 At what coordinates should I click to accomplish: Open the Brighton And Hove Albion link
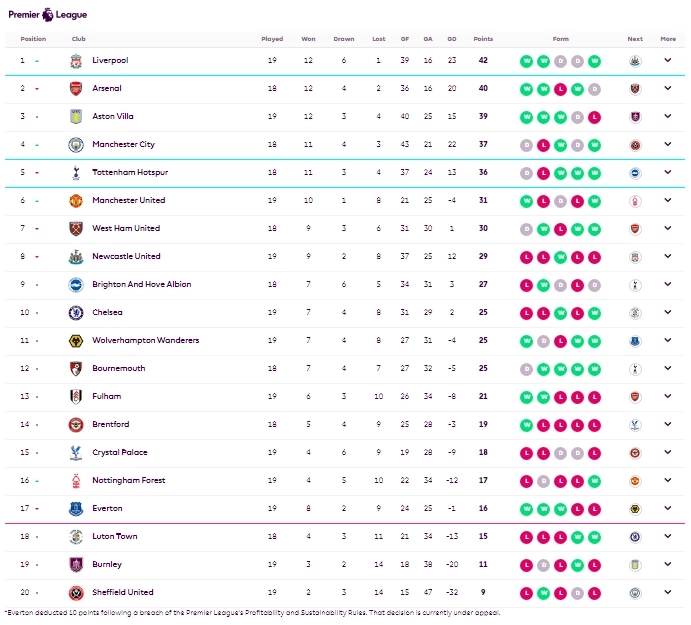pos(141,285)
